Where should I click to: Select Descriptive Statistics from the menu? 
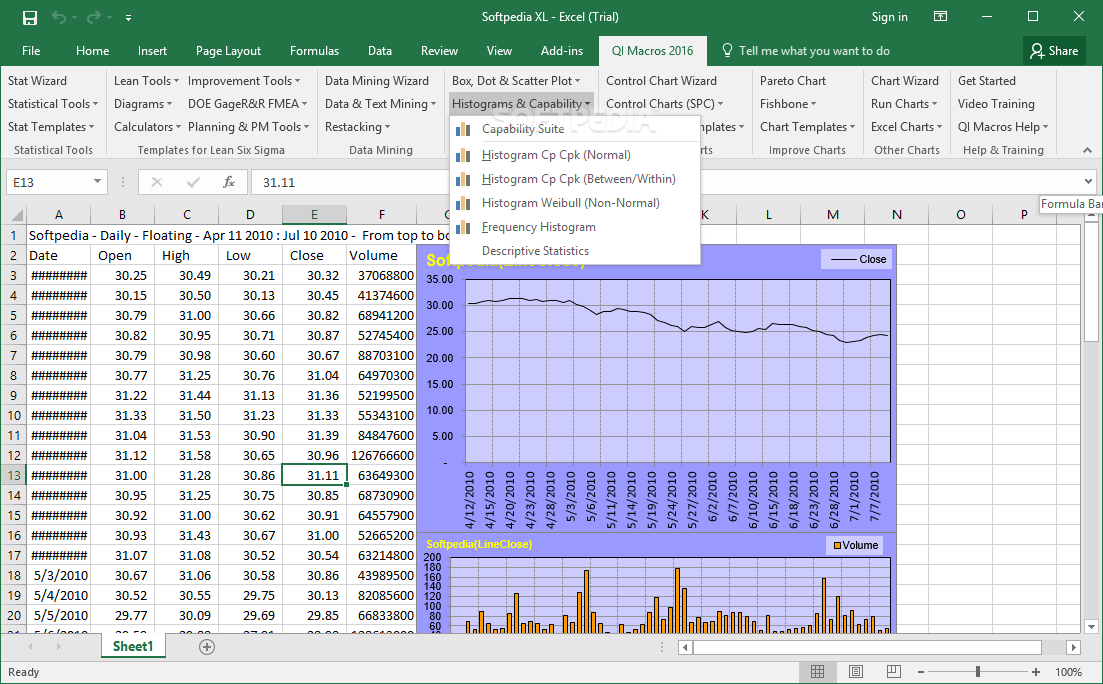tap(535, 251)
